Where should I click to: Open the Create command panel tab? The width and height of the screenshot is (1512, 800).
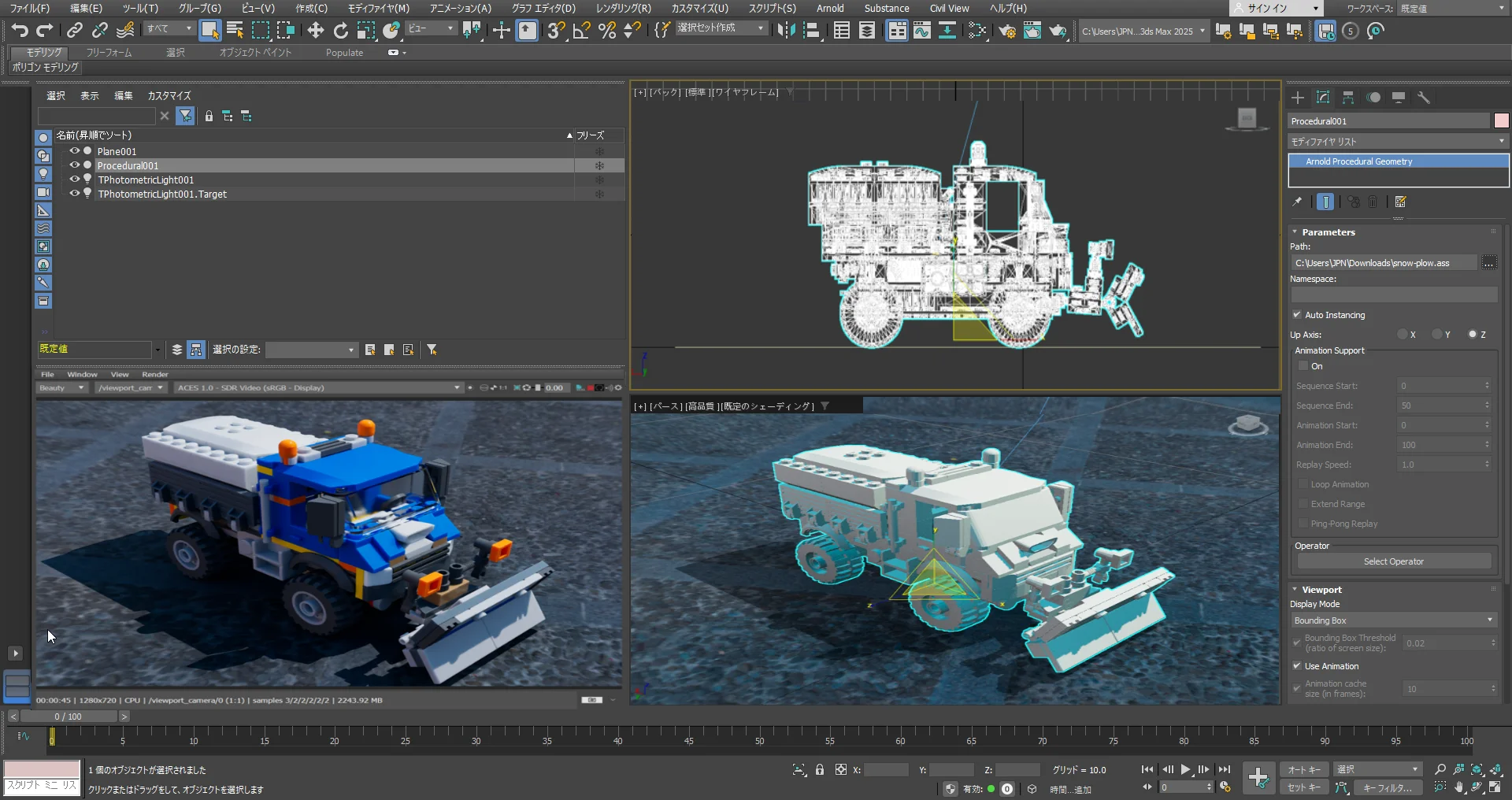pos(1298,98)
